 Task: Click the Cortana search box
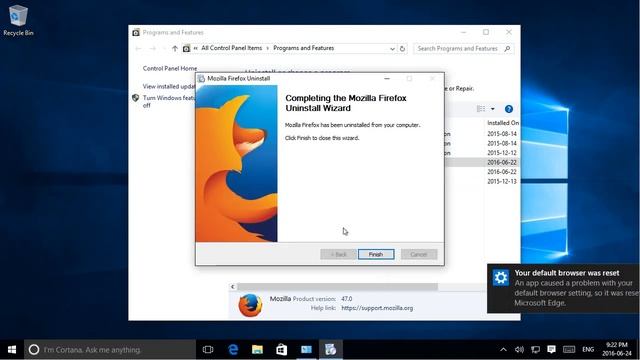(110, 349)
